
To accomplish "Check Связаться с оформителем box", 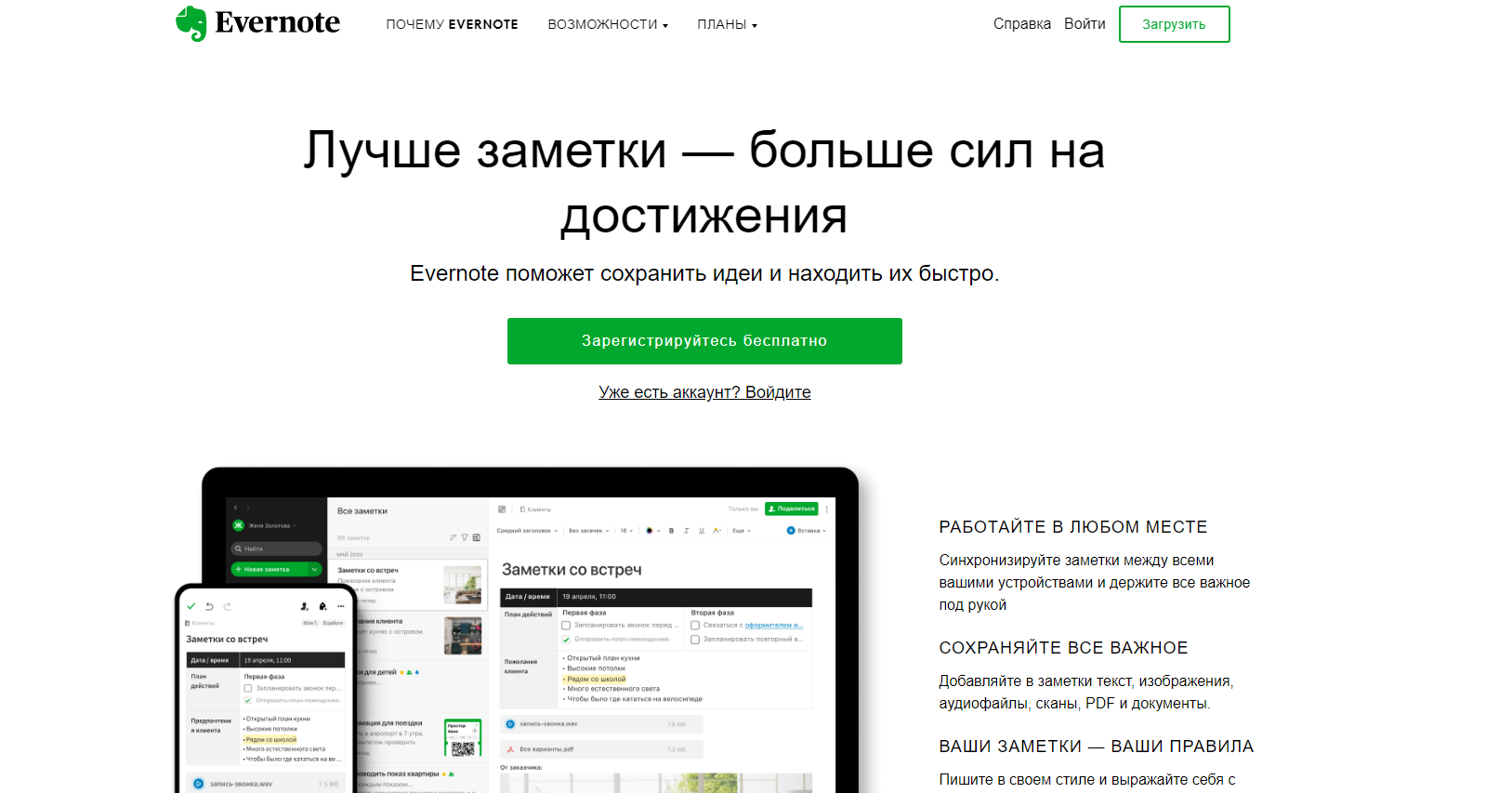I will point(695,626).
